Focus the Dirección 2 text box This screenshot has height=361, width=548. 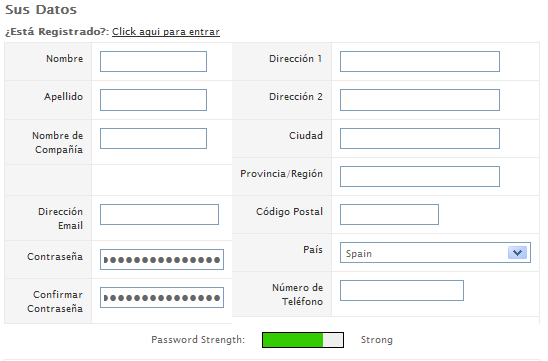(x=420, y=100)
